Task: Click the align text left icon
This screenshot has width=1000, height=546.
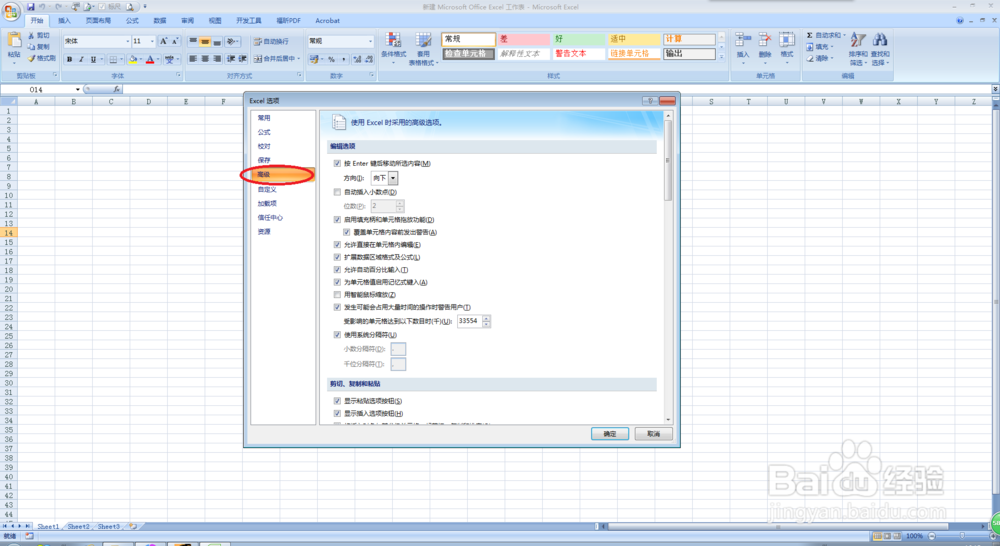Action: (193, 59)
